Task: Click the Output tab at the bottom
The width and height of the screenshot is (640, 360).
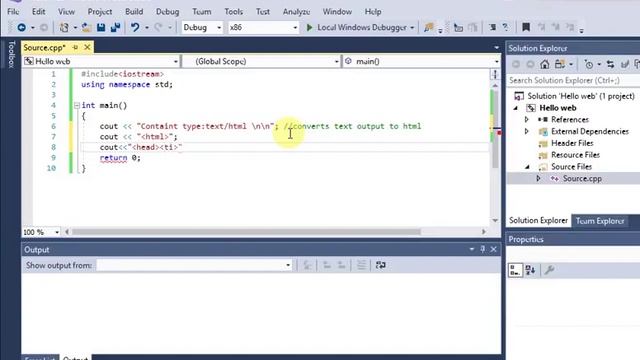Action: (76, 358)
